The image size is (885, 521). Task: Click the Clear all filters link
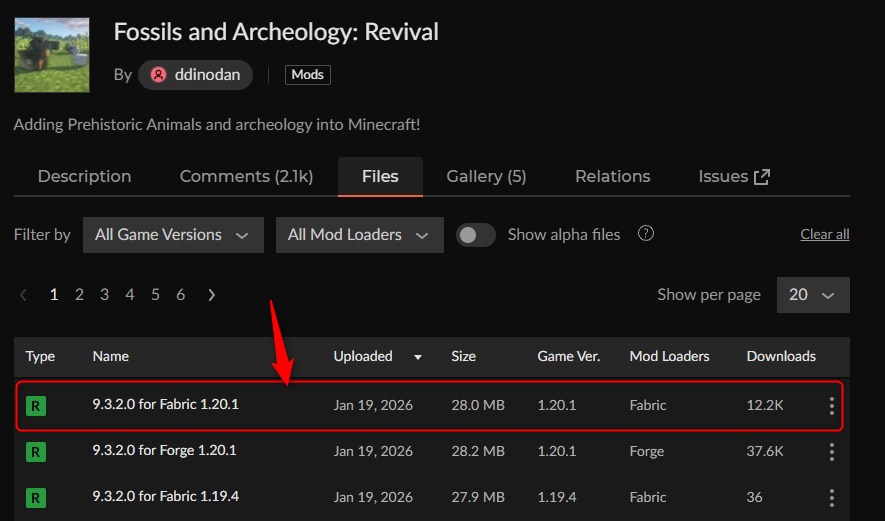click(x=824, y=234)
